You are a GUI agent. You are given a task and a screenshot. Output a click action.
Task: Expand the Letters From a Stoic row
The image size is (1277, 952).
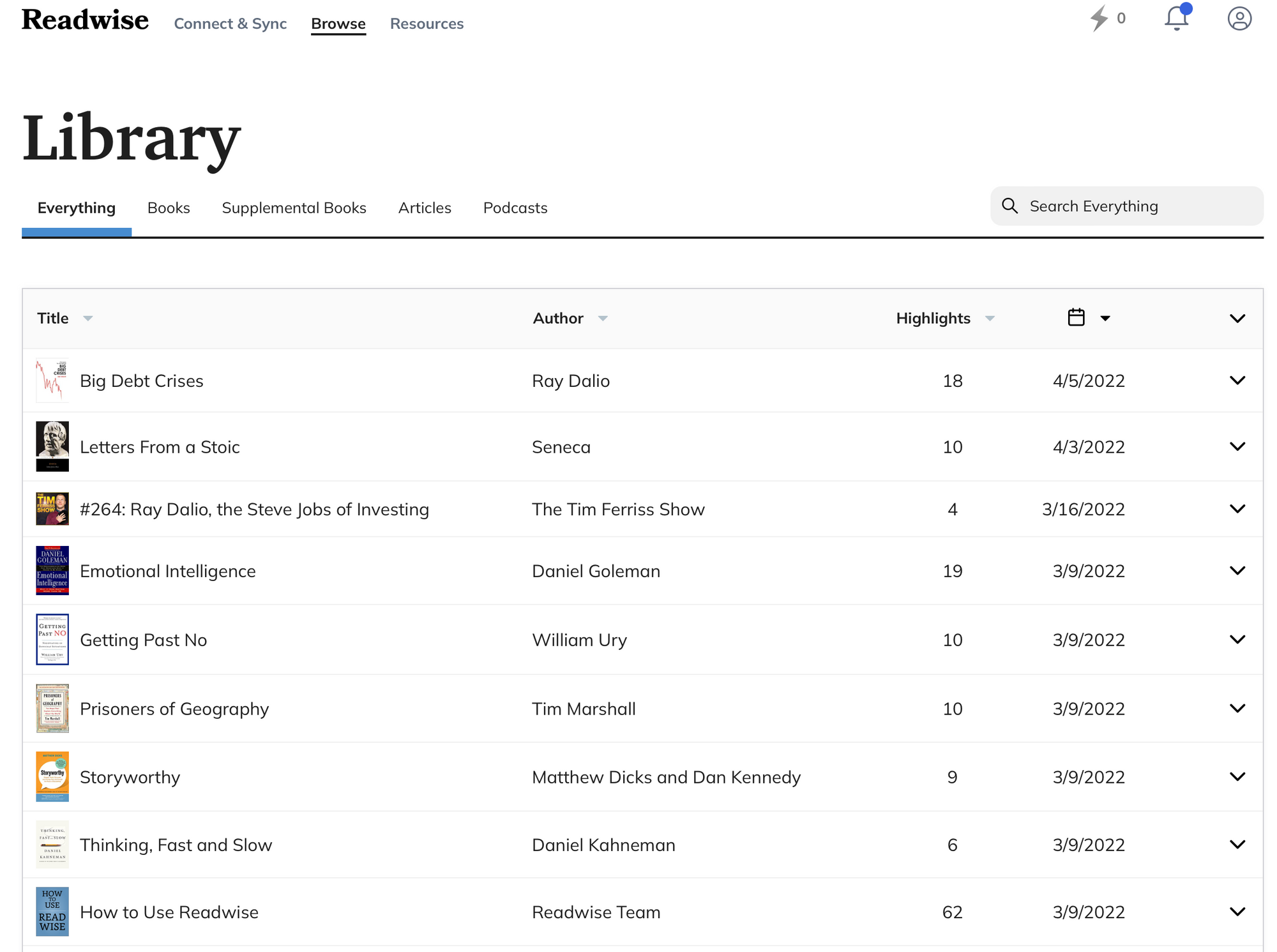pyautogui.click(x=1237, y=446)
